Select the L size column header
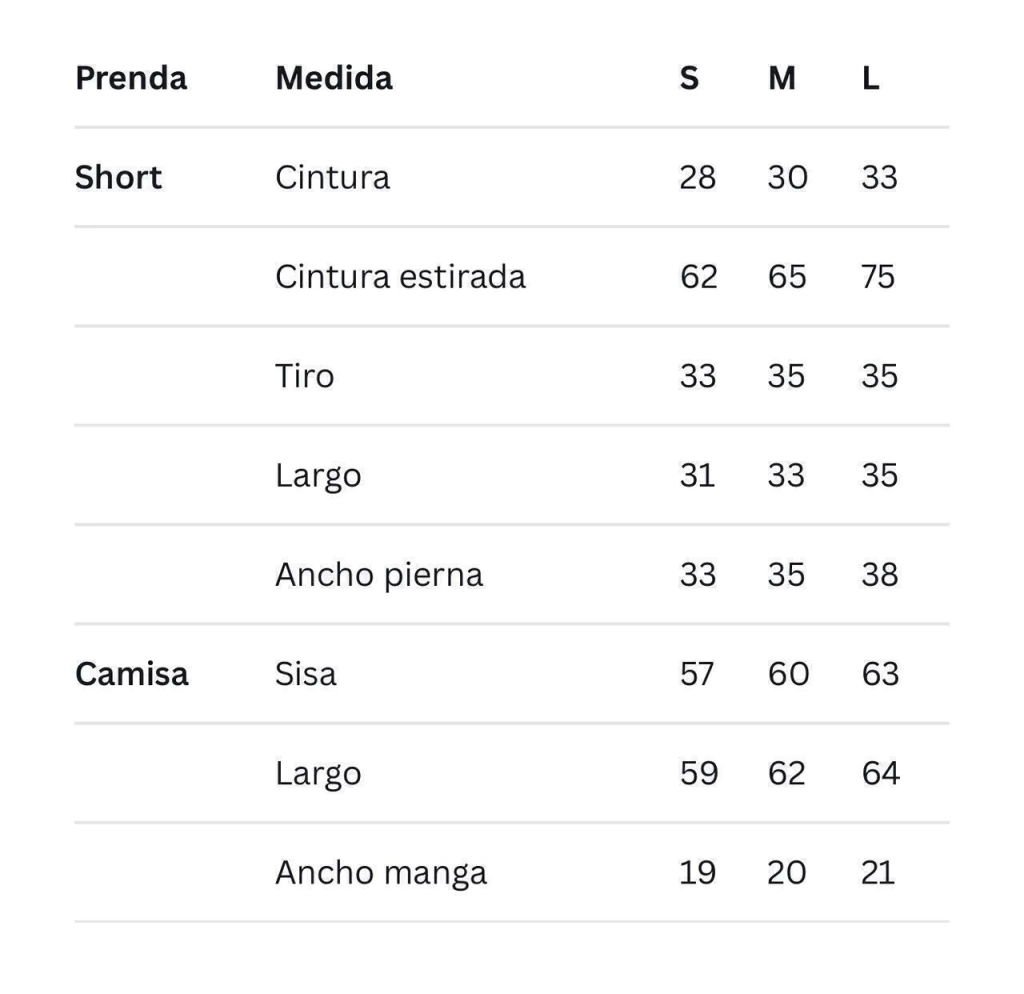Screen dimensions: 1024x994 [871, 78]
